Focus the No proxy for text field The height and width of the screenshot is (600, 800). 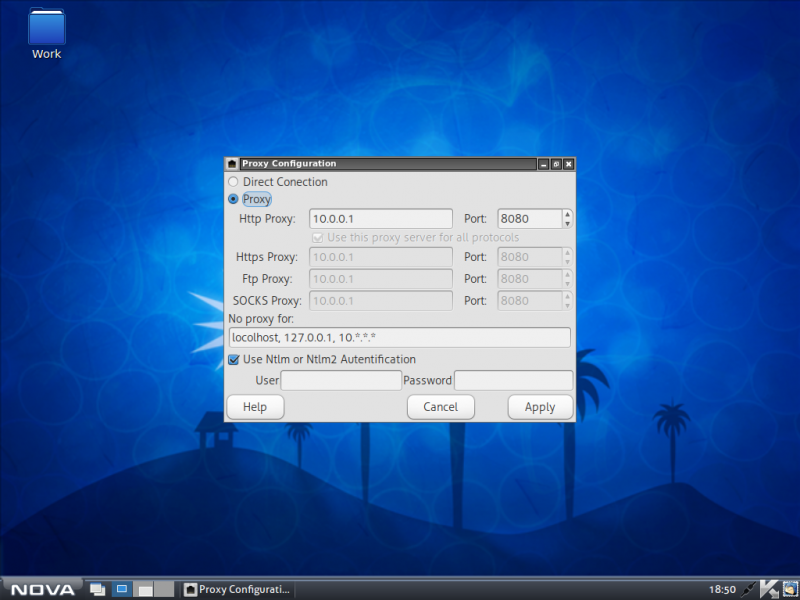(399, 338)
